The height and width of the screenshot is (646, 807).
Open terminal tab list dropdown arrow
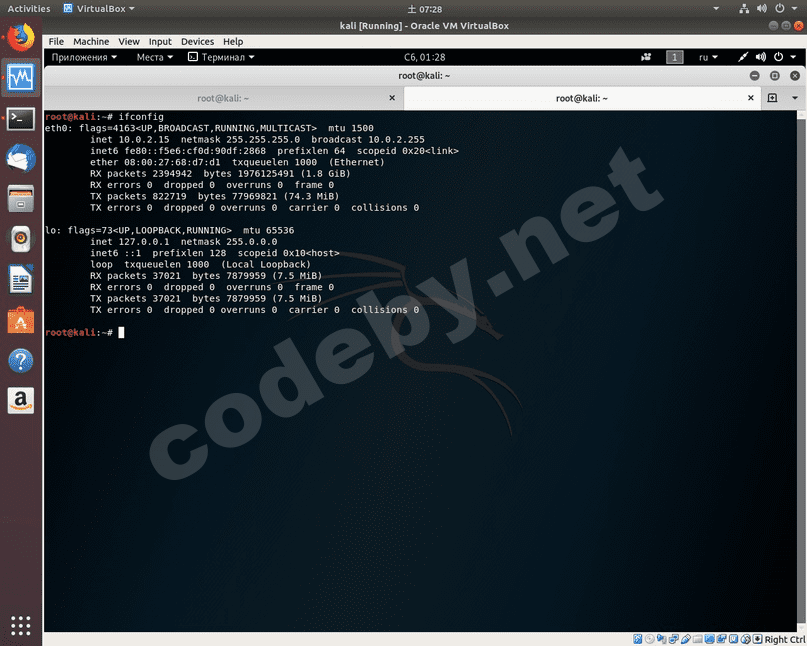(795, 98)
